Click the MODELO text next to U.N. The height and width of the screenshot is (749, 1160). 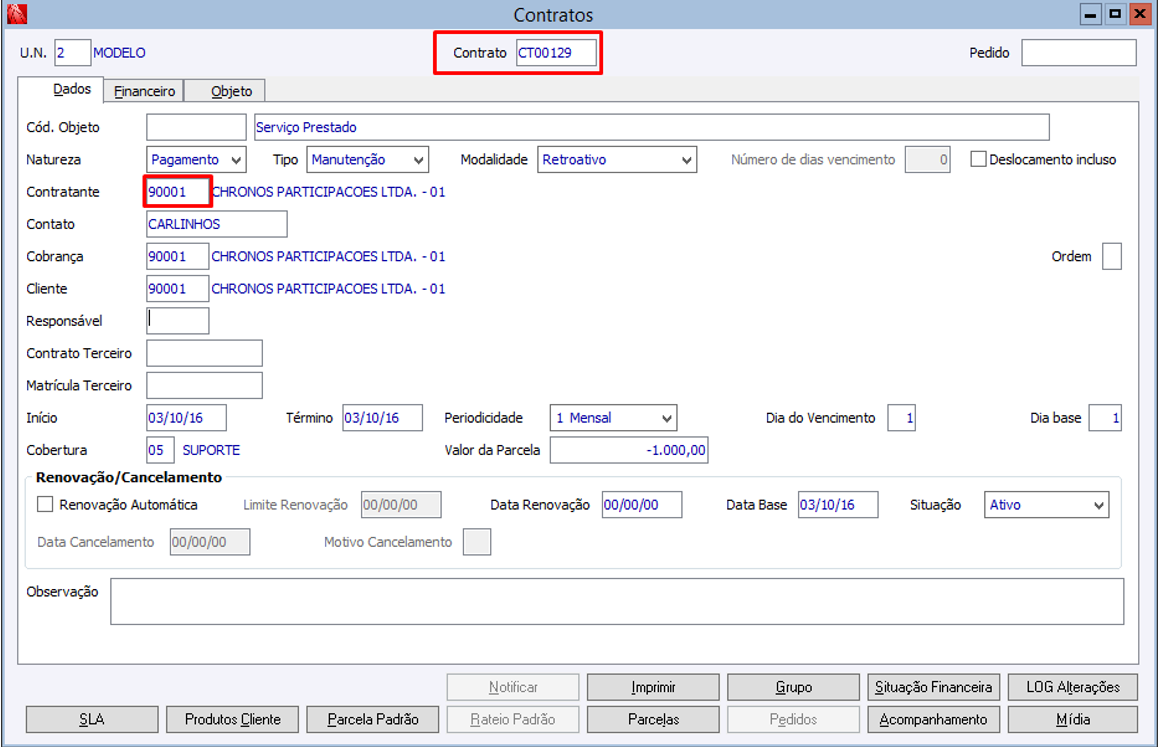coord(119,53)
